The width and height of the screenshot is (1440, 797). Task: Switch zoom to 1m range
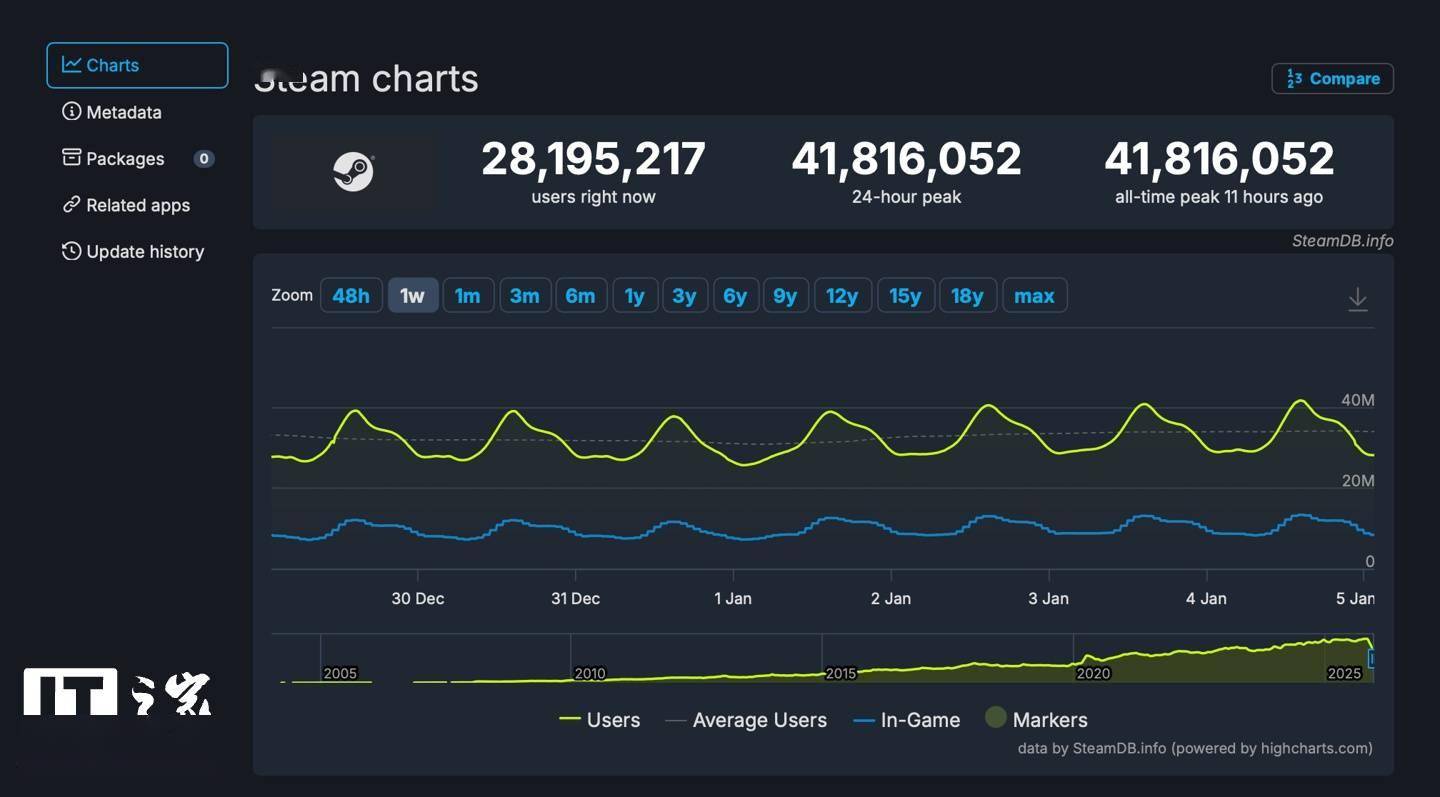(x=467, y=296)
